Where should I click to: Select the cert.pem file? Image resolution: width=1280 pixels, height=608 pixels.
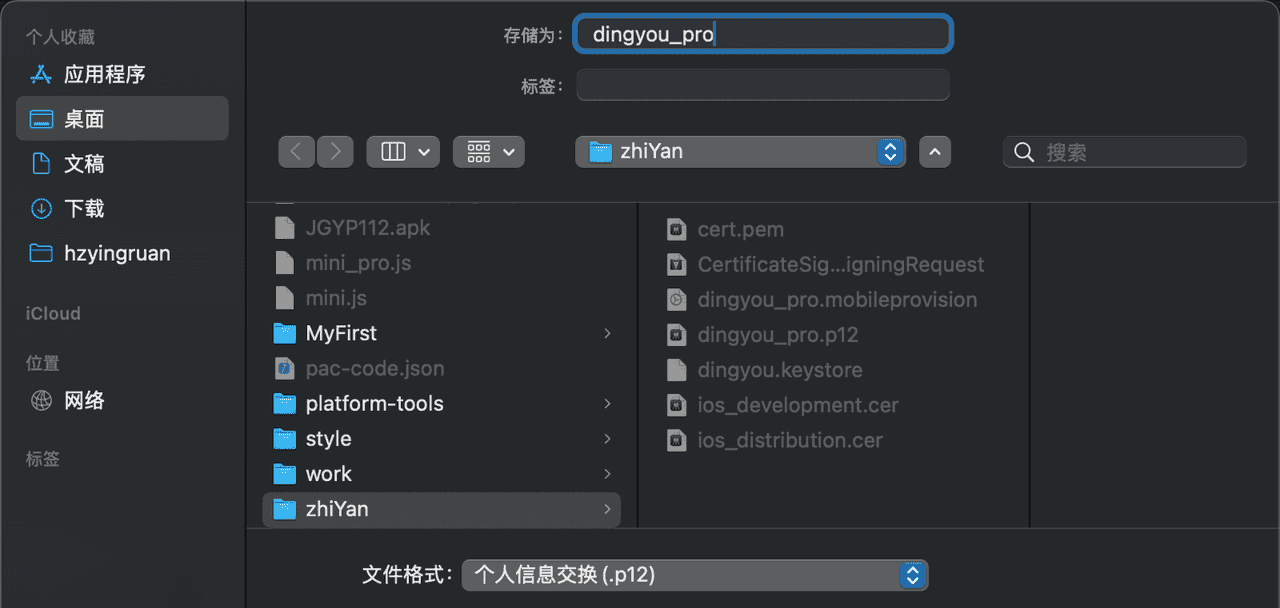pos(740,229)
